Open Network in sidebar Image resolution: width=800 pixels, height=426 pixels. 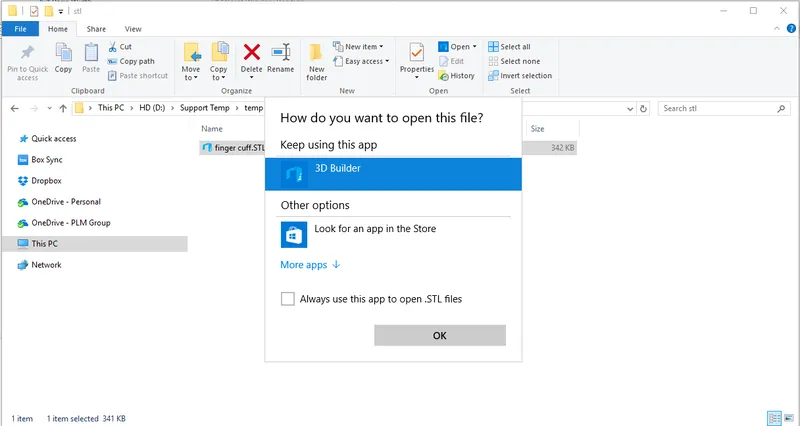pos(40,265)
